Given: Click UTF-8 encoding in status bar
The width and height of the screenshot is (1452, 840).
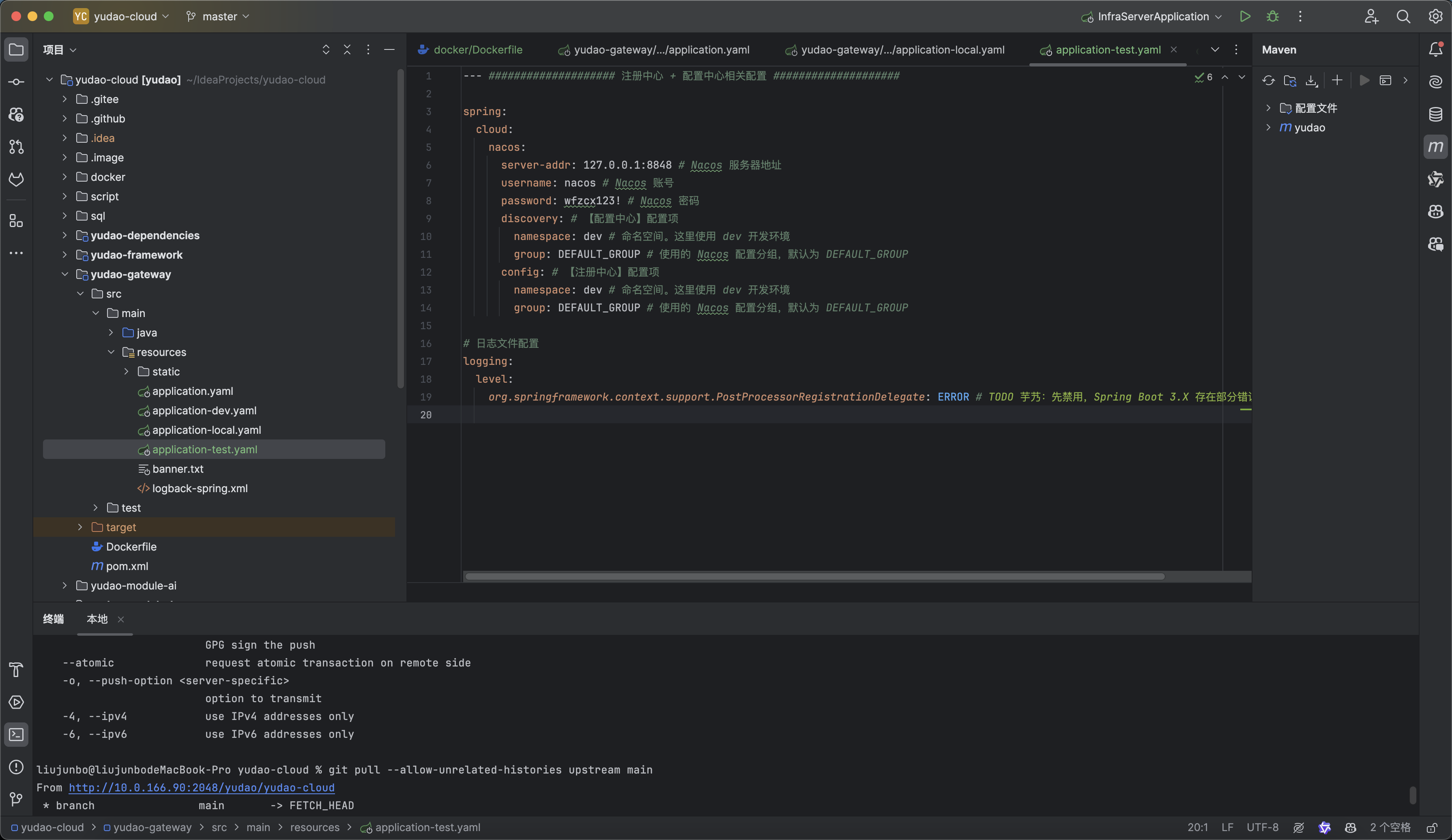Looking at the screenshot, I should [x=1263, y=828].
